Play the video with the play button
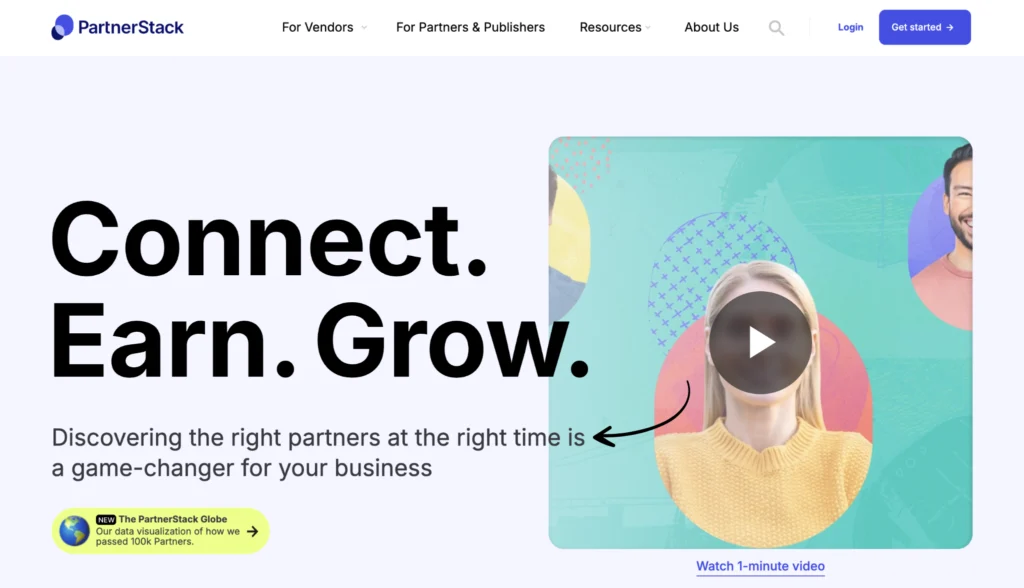Viewport: 1024px width, 588px height. pyautogui.click(x=760, y=342)
